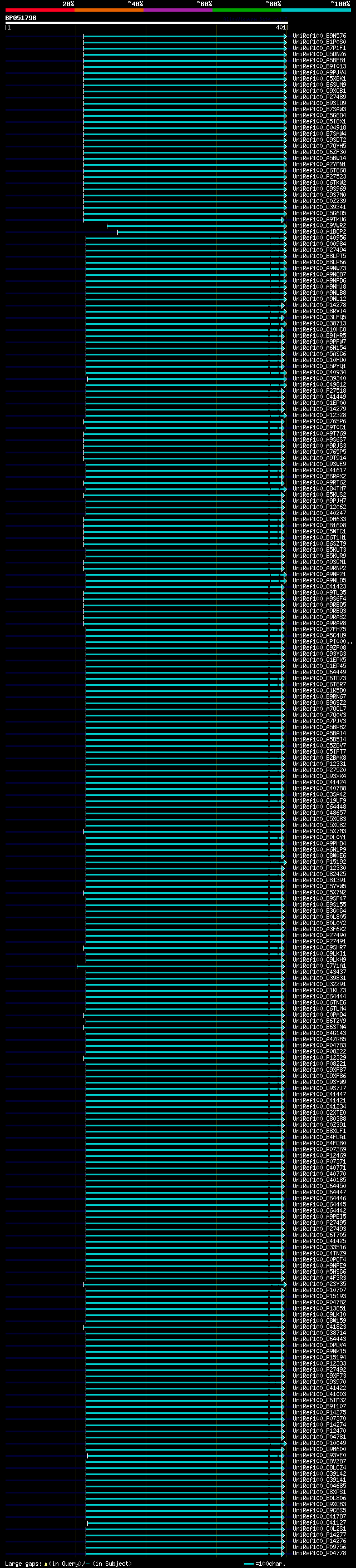The image size is (356, 1568).
Task: Select the UniRef100_C1K5D0 label
Action: tap(319, 690)
